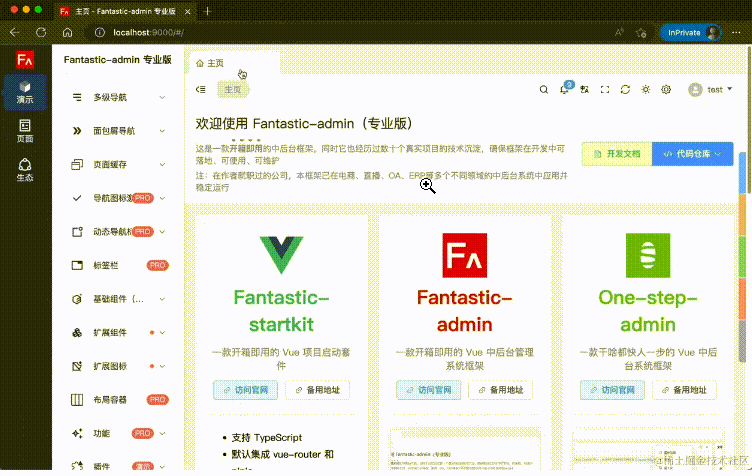
Task: Expand the 导航图标 menu chevron
Action: [x=163, y=198]
